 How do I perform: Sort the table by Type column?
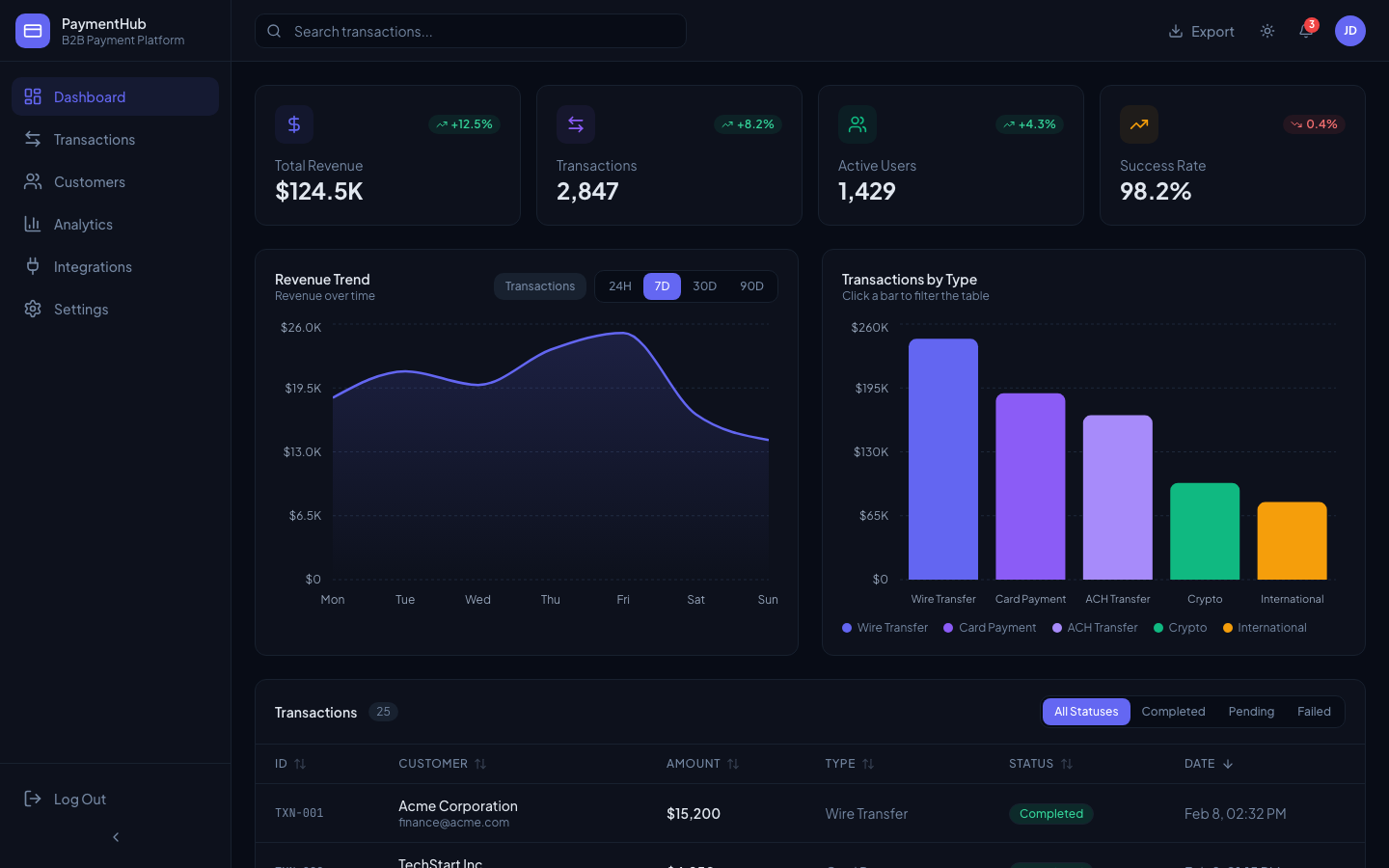(x=850, y=764)
